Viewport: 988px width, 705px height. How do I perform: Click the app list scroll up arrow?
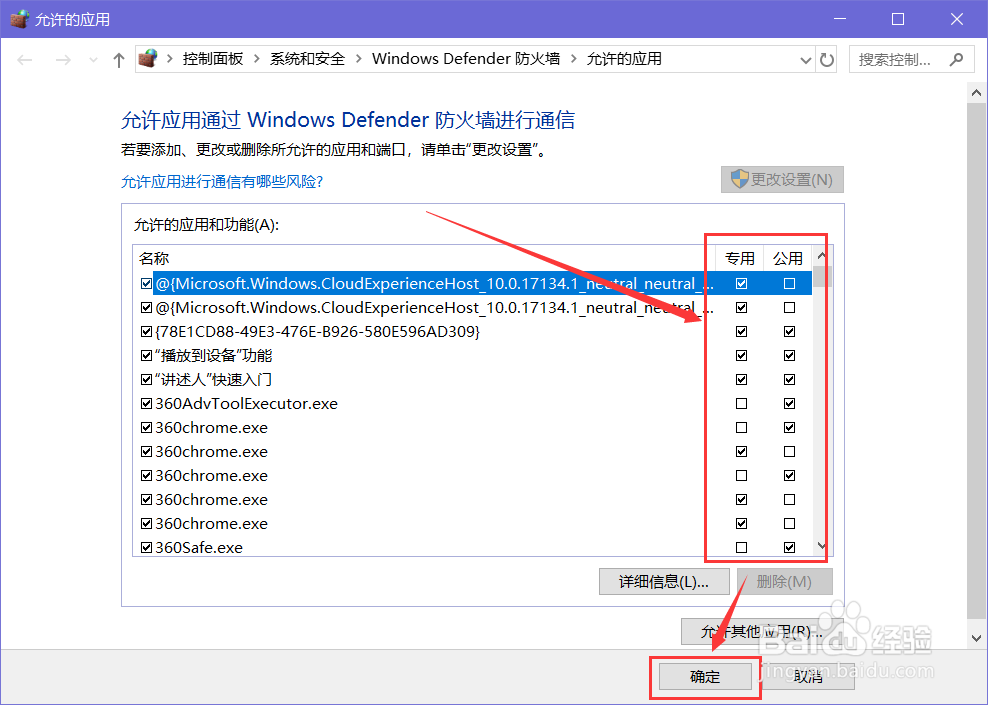[x=822, y=256]
